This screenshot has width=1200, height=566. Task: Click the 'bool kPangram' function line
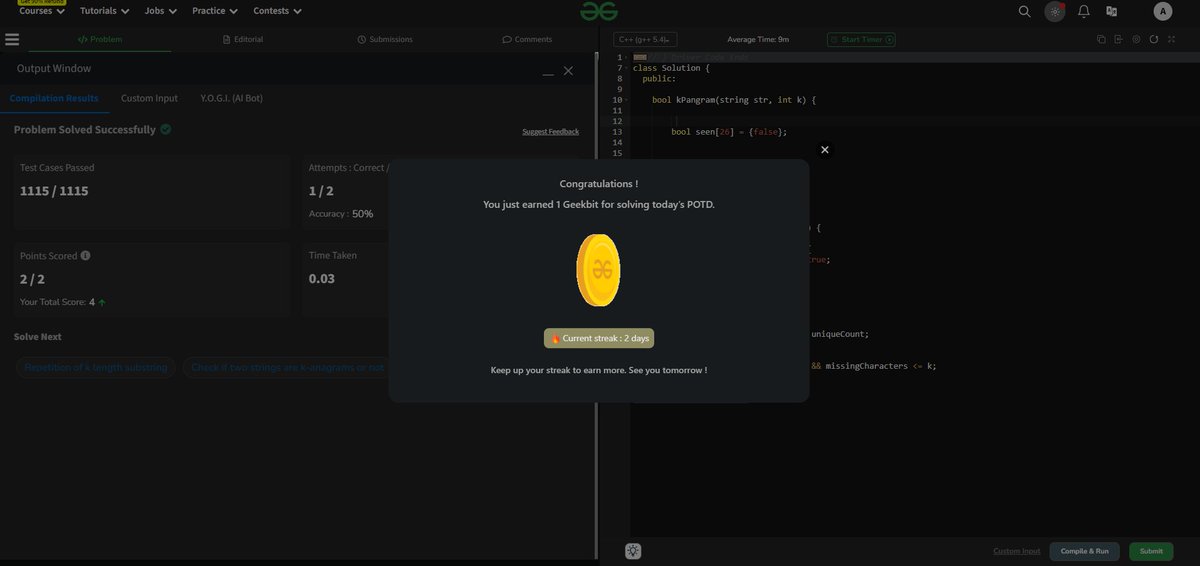(x=734, y=100)
